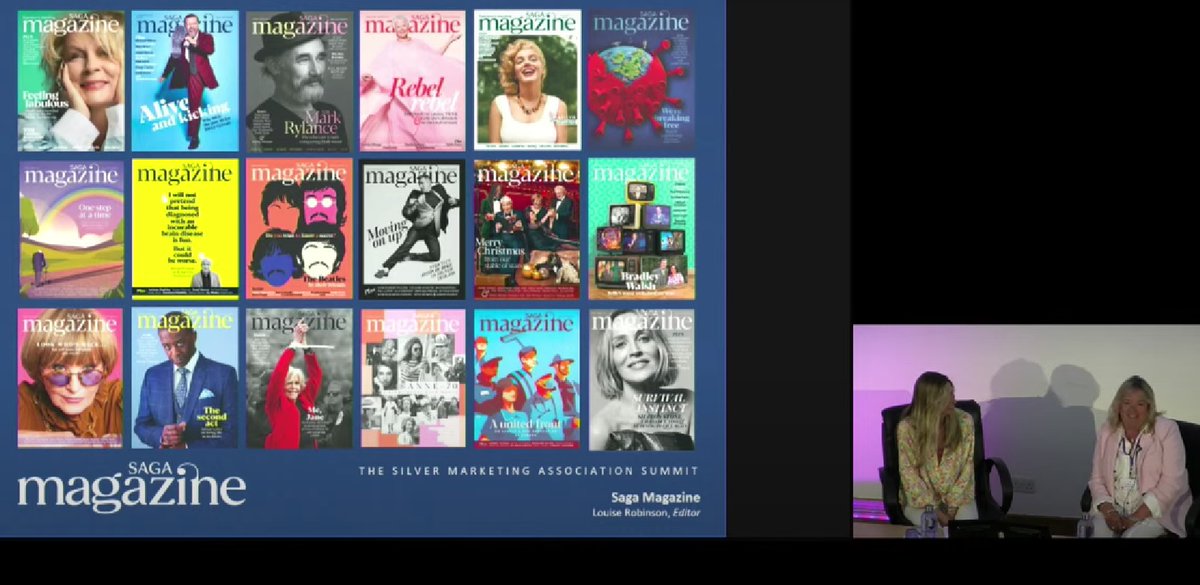The width and height of the screenshot is (1200, 585).
Task: Click 'The second act' blue suit cover
Action: tap(185, 378)
